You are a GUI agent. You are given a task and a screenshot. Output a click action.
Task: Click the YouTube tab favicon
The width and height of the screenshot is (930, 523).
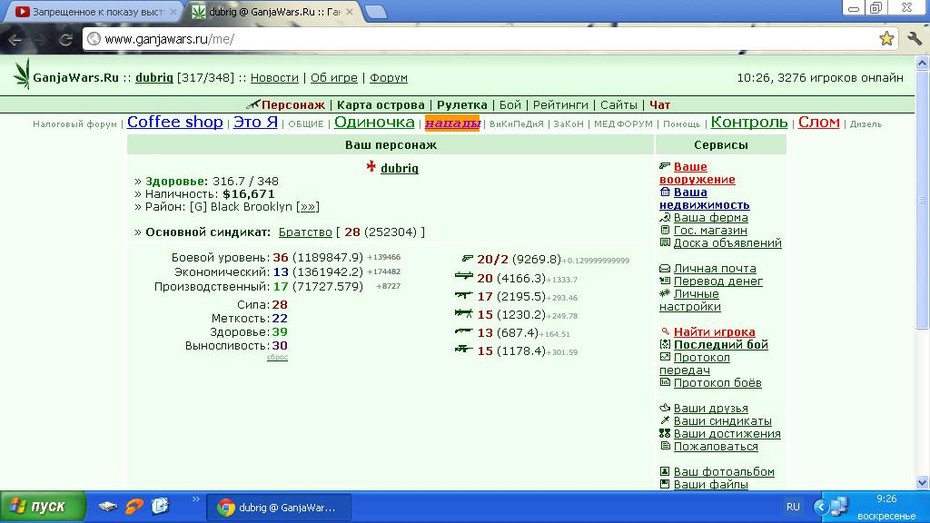pos(23,12)
